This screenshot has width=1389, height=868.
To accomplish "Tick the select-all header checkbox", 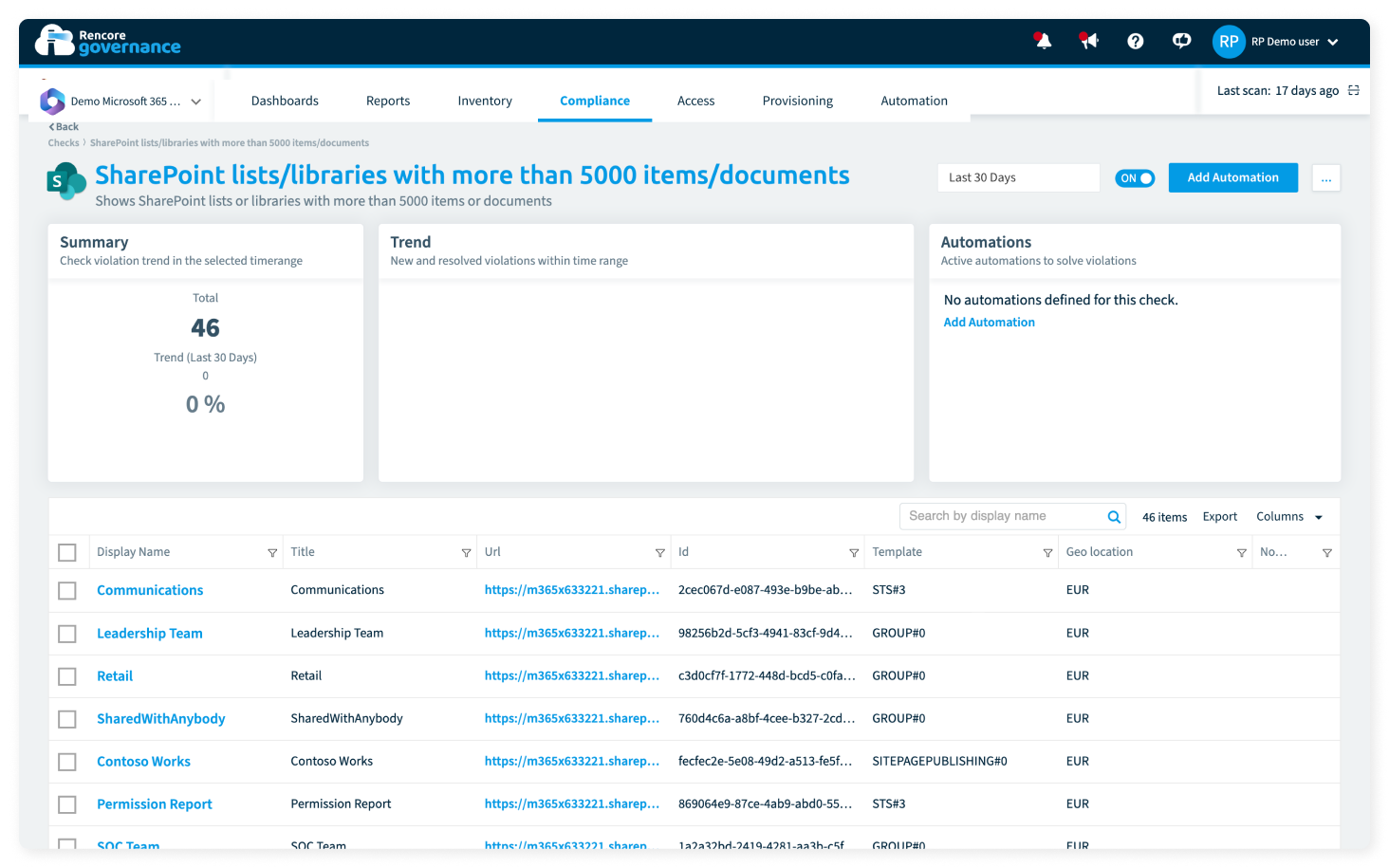I will point(67,552).
